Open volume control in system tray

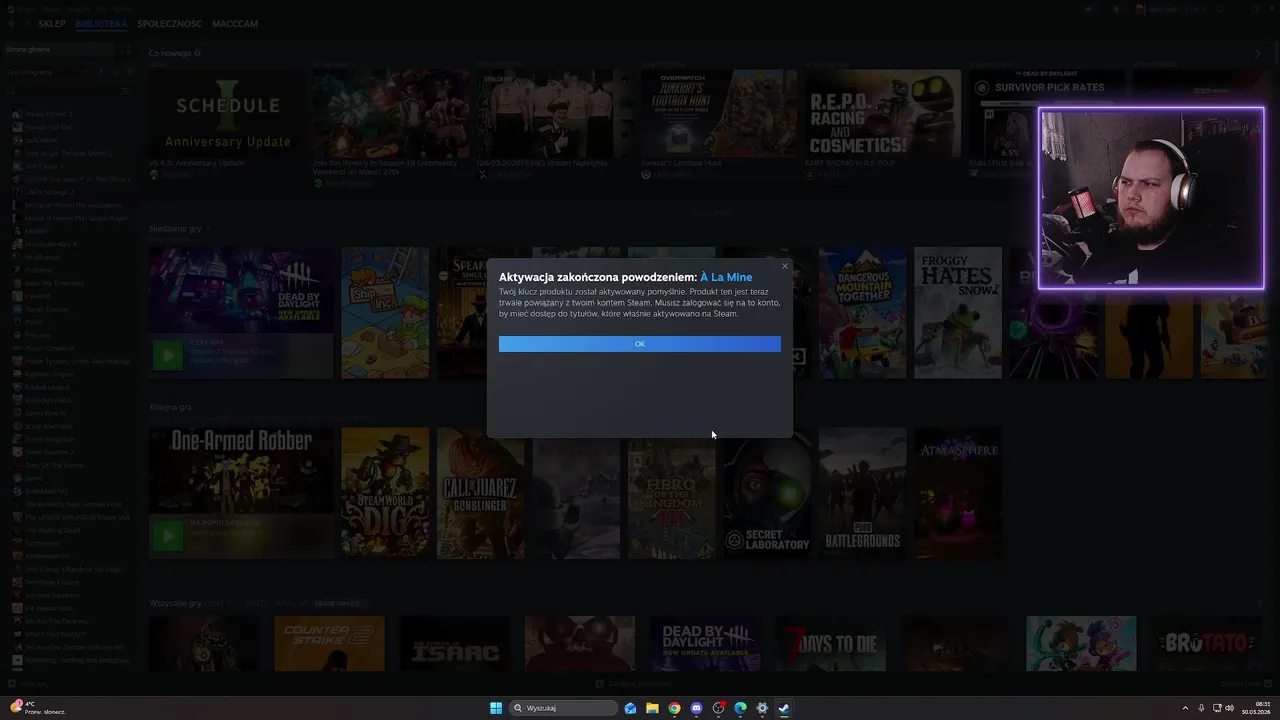[1230, 708]
